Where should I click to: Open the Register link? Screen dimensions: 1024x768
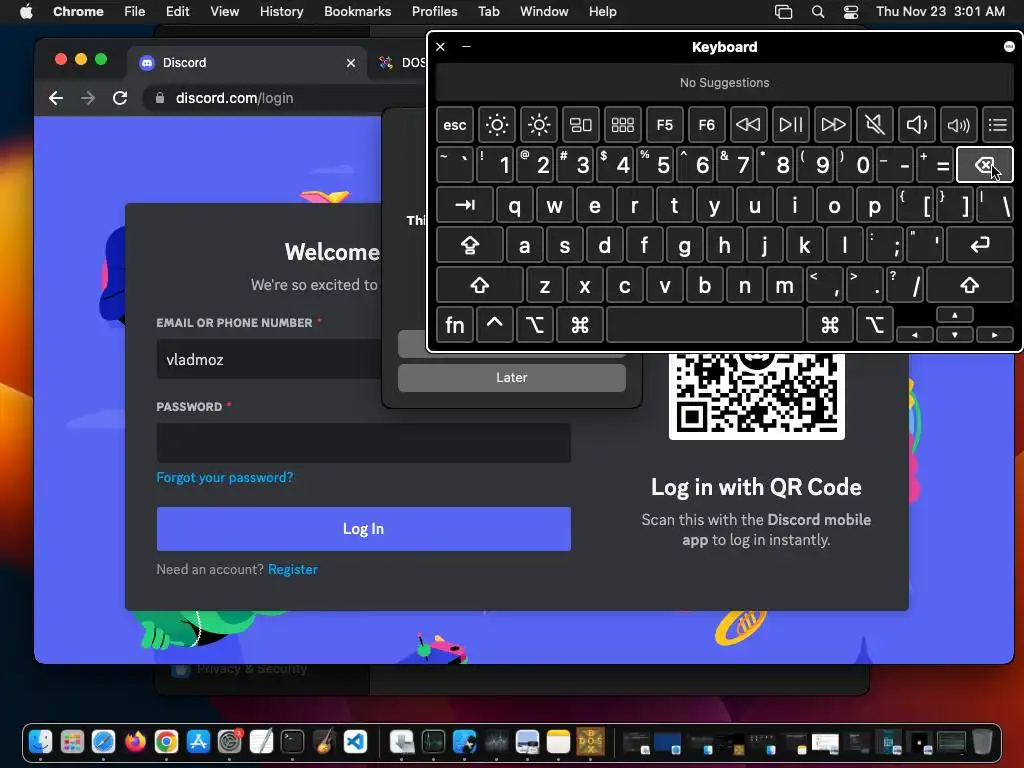293,569
